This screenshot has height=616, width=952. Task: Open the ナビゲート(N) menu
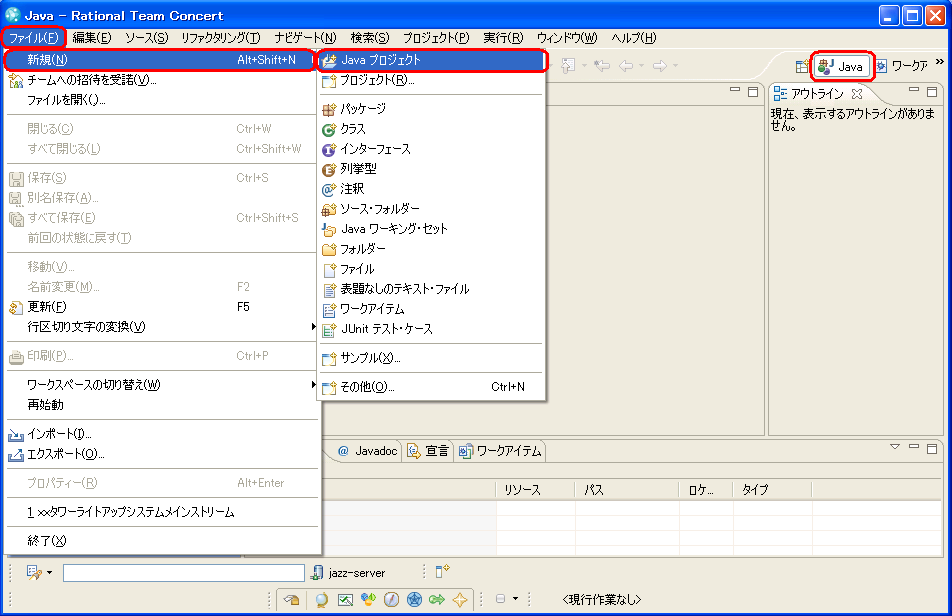click(x=305, y=38)
